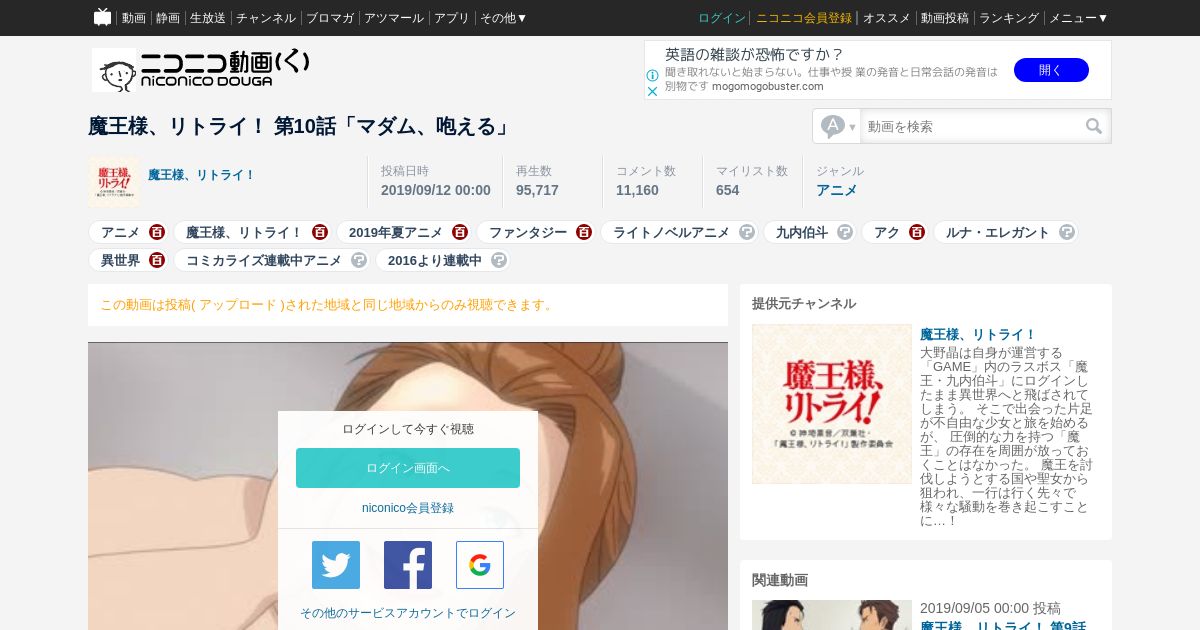Expand the その他▼ menu
The height and width of the screenshot is (630, 1200).
click(503, 18)
